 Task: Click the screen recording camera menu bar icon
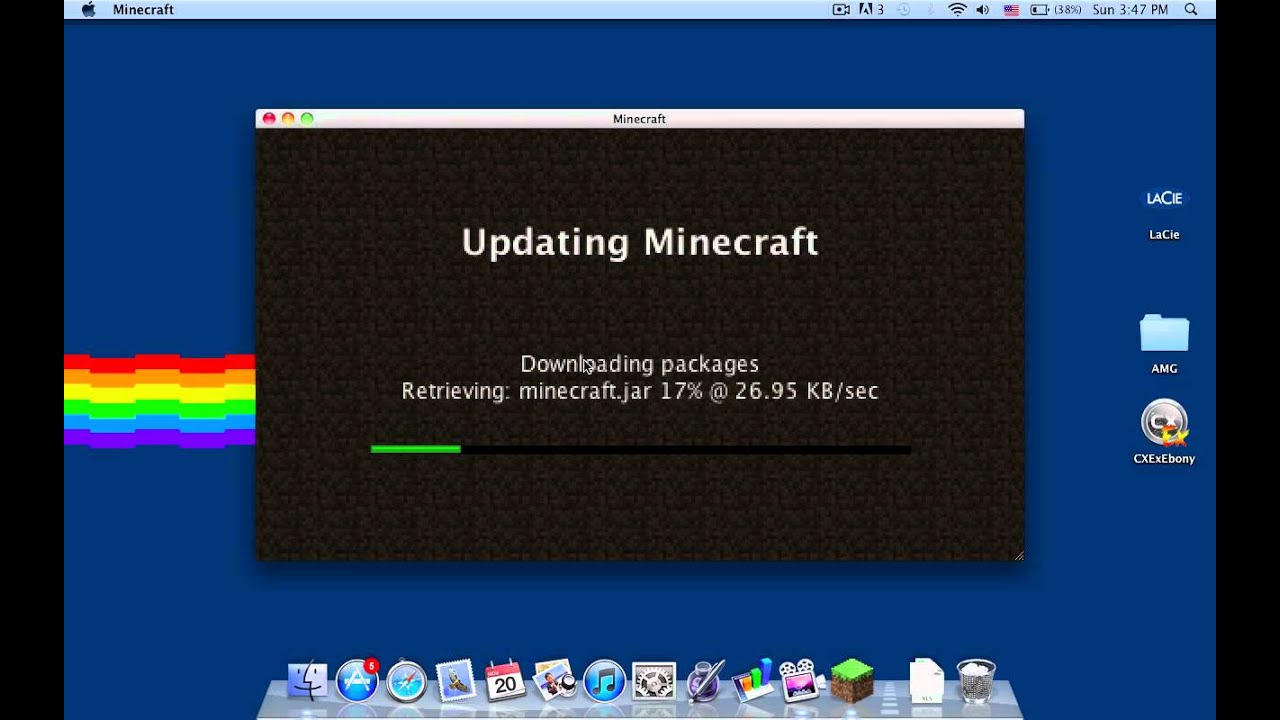(x=841, y=9)
